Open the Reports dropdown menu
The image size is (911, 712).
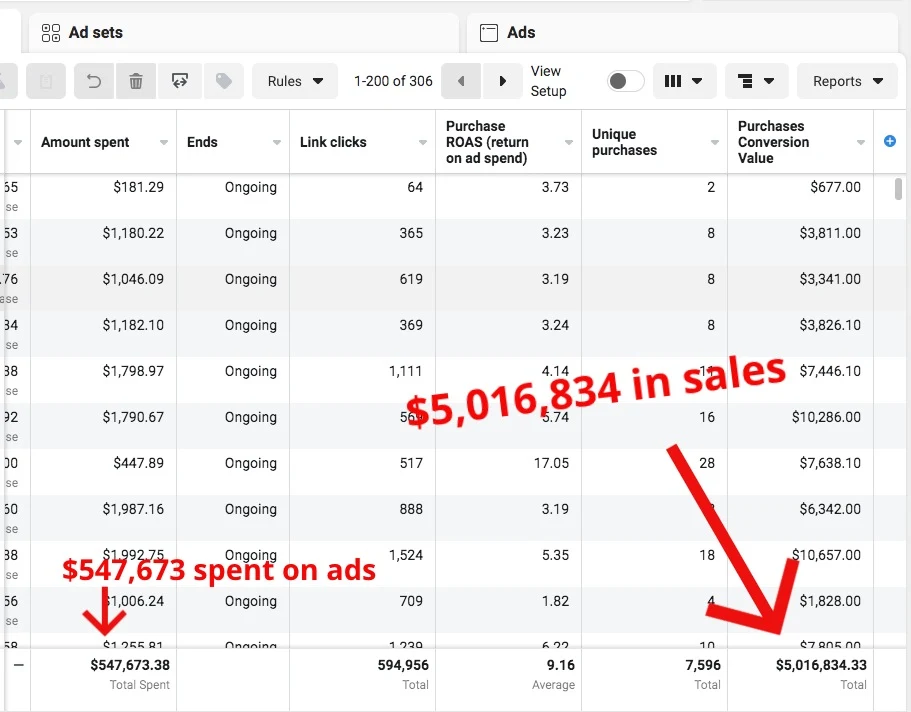(847, 81)
